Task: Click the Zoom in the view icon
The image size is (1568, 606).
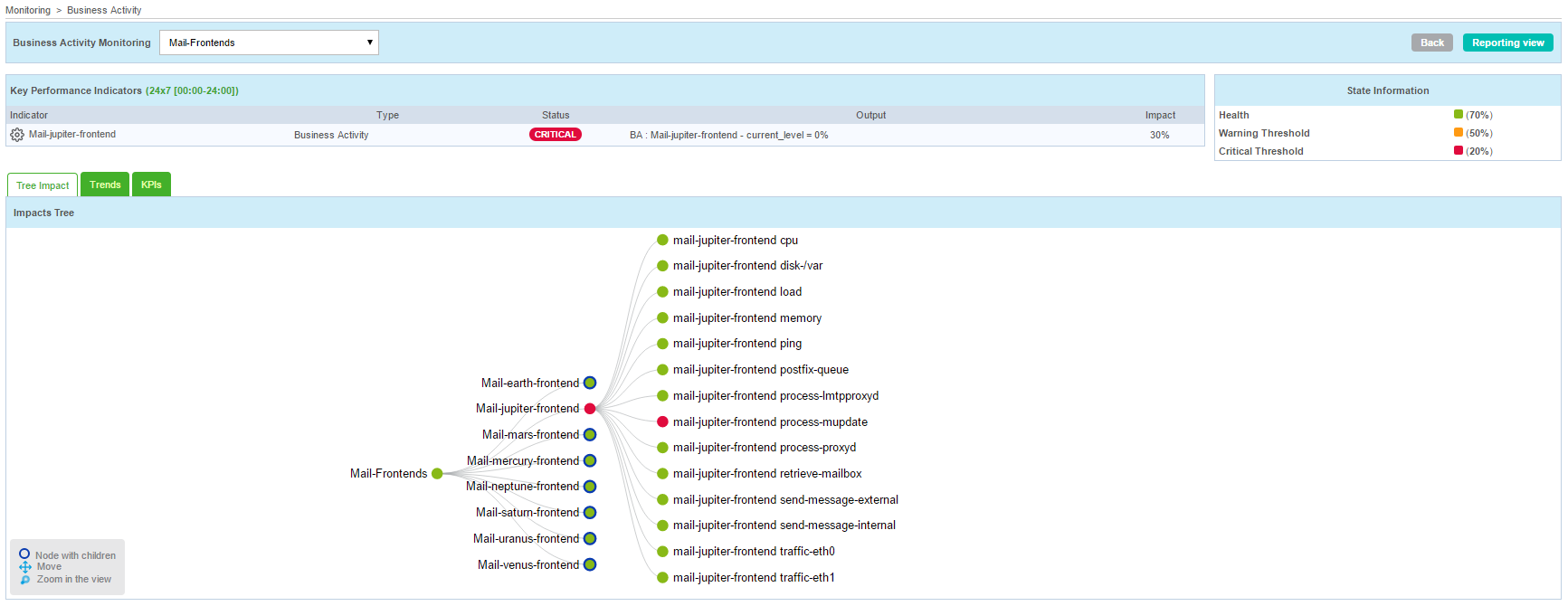Action: 25,580
